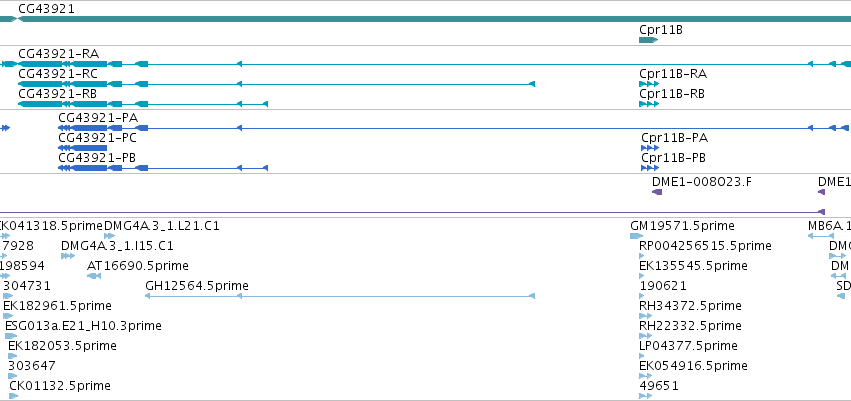The image size is (851, 401).
Task: Select the AT16690.5prime arrow glyph
Action: click(94, 276)
